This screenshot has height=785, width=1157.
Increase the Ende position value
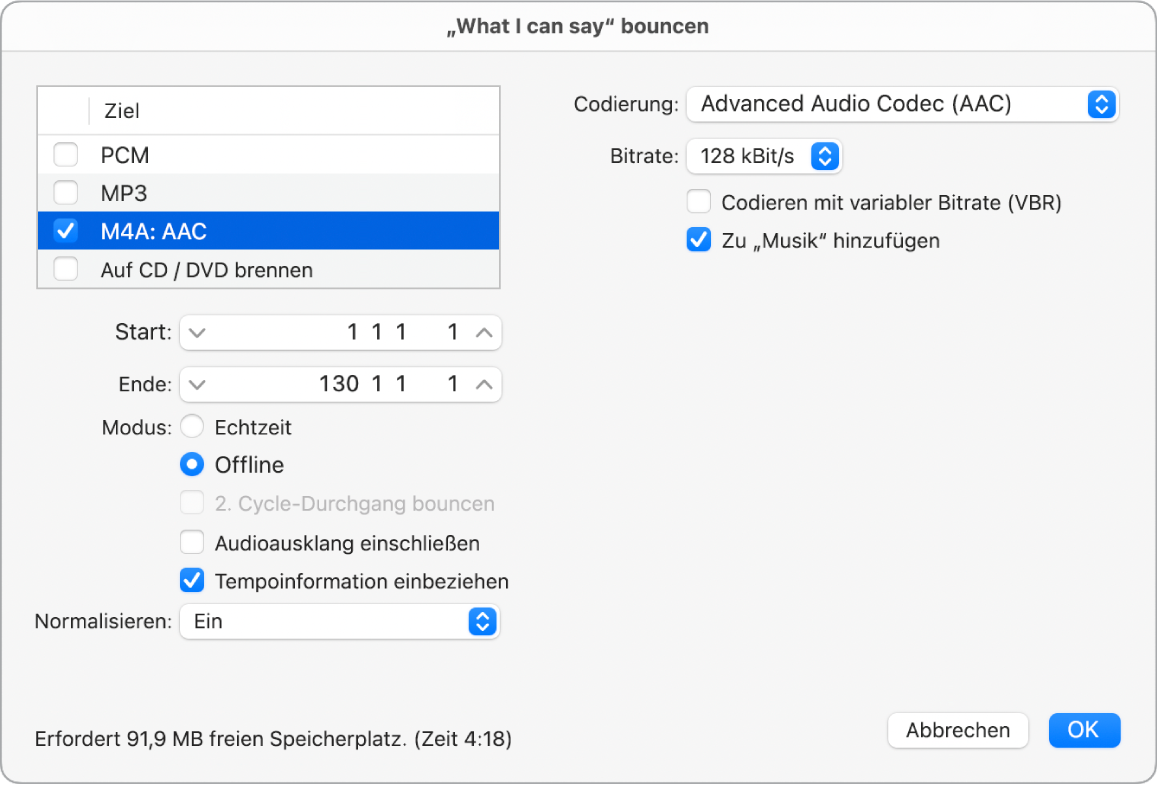(480, 384)
